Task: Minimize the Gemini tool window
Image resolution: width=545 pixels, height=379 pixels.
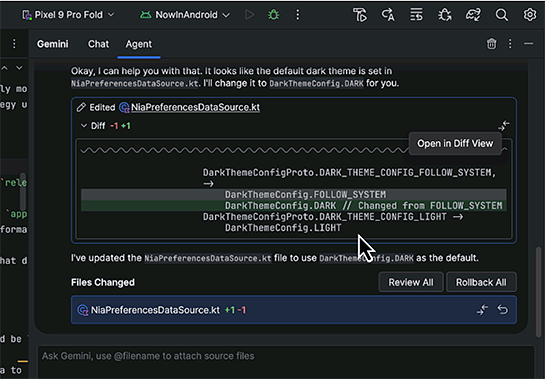Action: click(x=529, y=44)
